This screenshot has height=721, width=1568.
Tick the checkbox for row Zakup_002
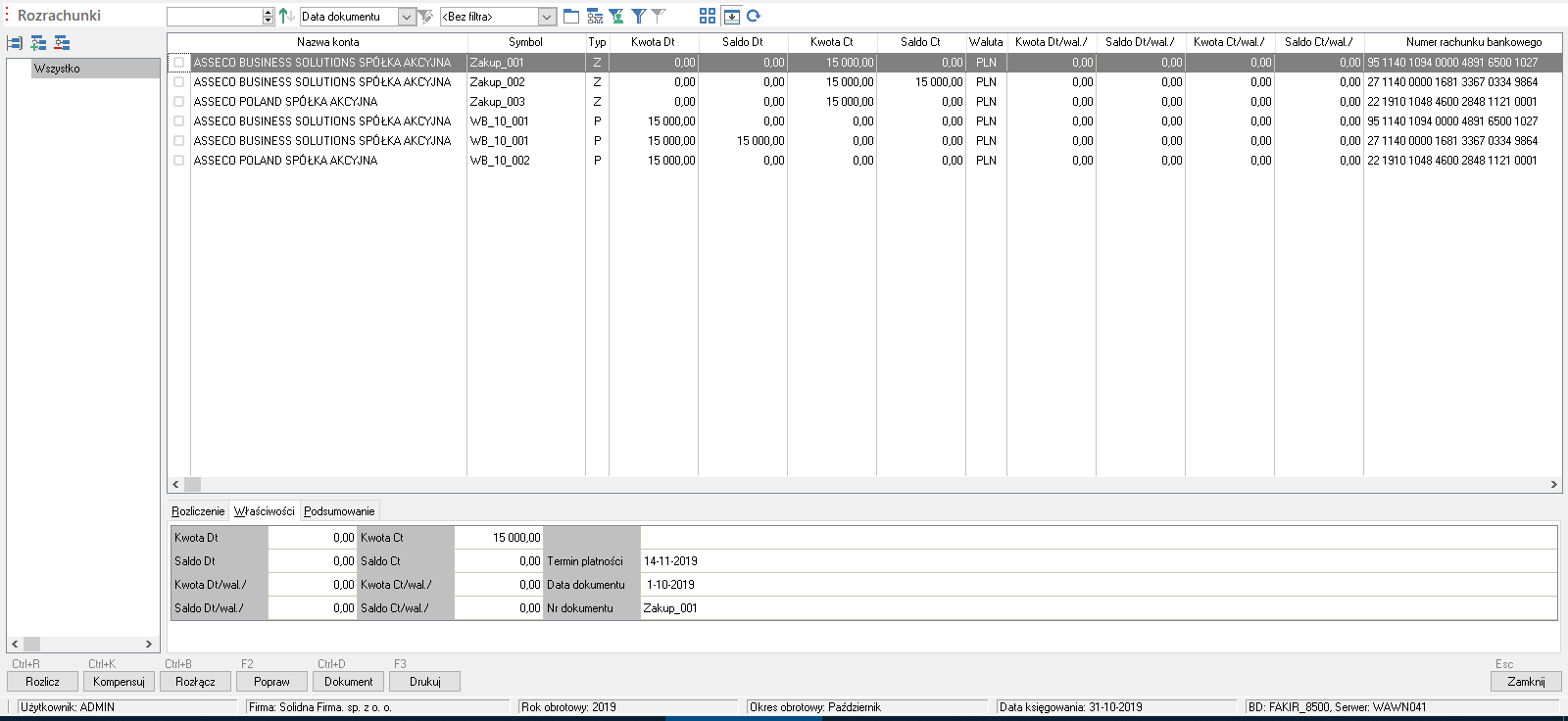pyautogui.click(x=179, y=81)
